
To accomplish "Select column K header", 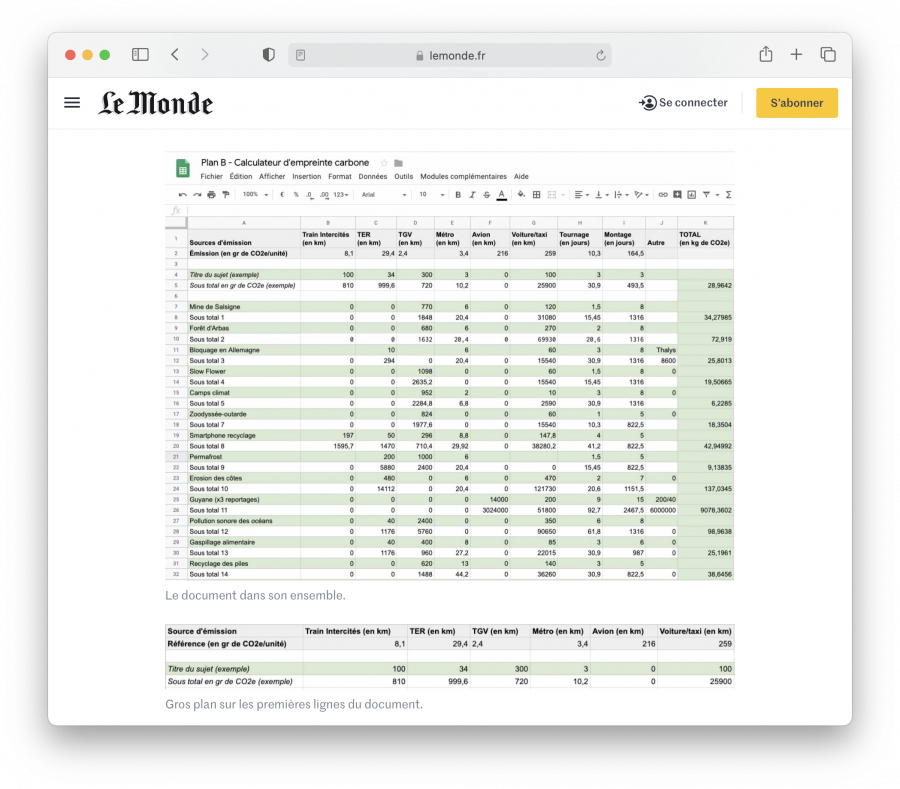I will tap(705, 223).
